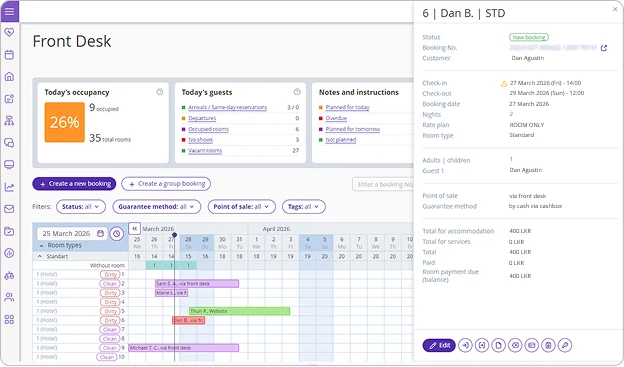Click the home icon in the sidebar
The height and width of the screenshot is (367, 624).
coord(9,76)
